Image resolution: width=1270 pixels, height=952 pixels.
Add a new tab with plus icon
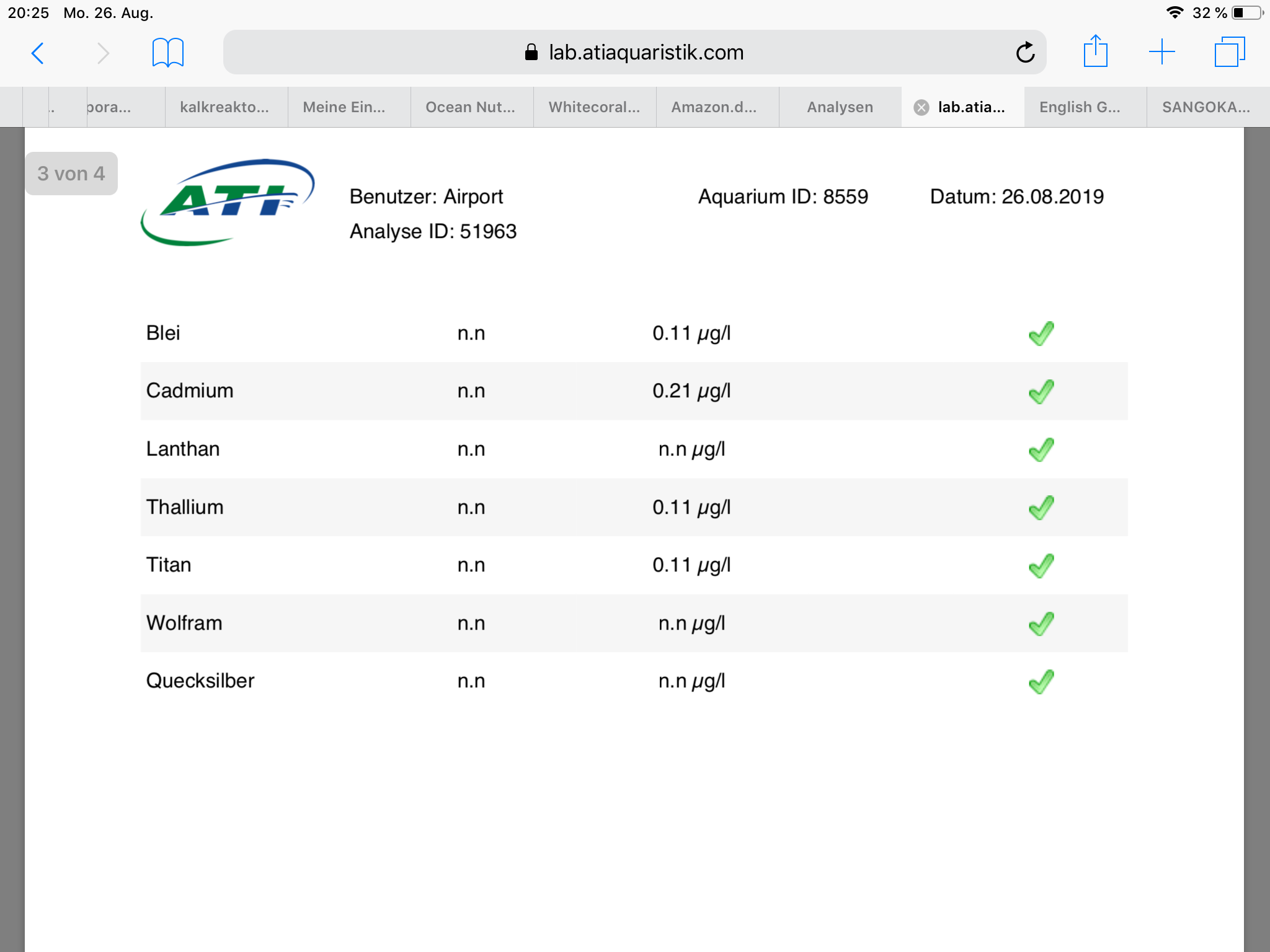click(1161, 52)
